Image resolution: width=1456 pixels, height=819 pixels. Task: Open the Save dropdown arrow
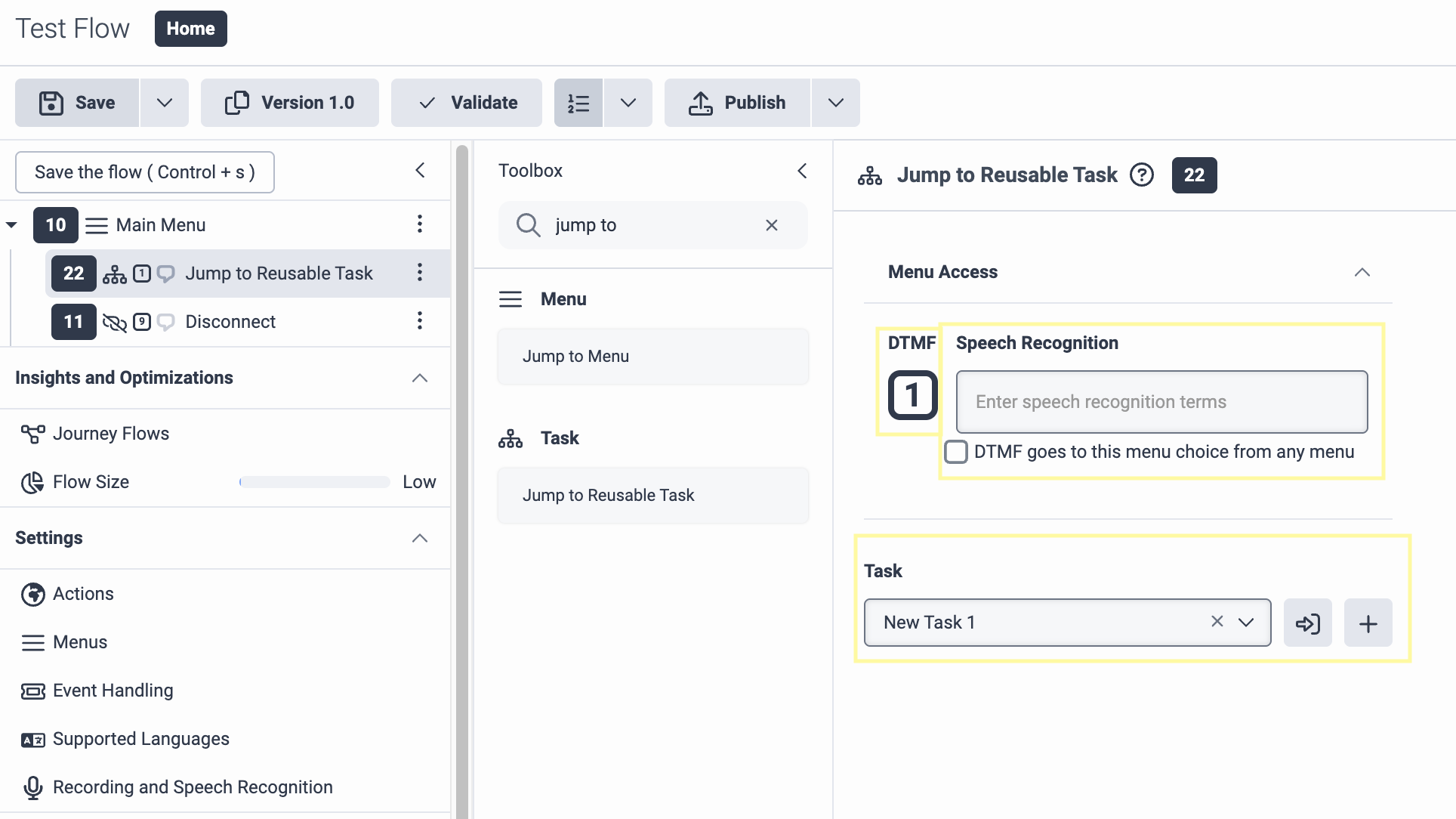164,103
